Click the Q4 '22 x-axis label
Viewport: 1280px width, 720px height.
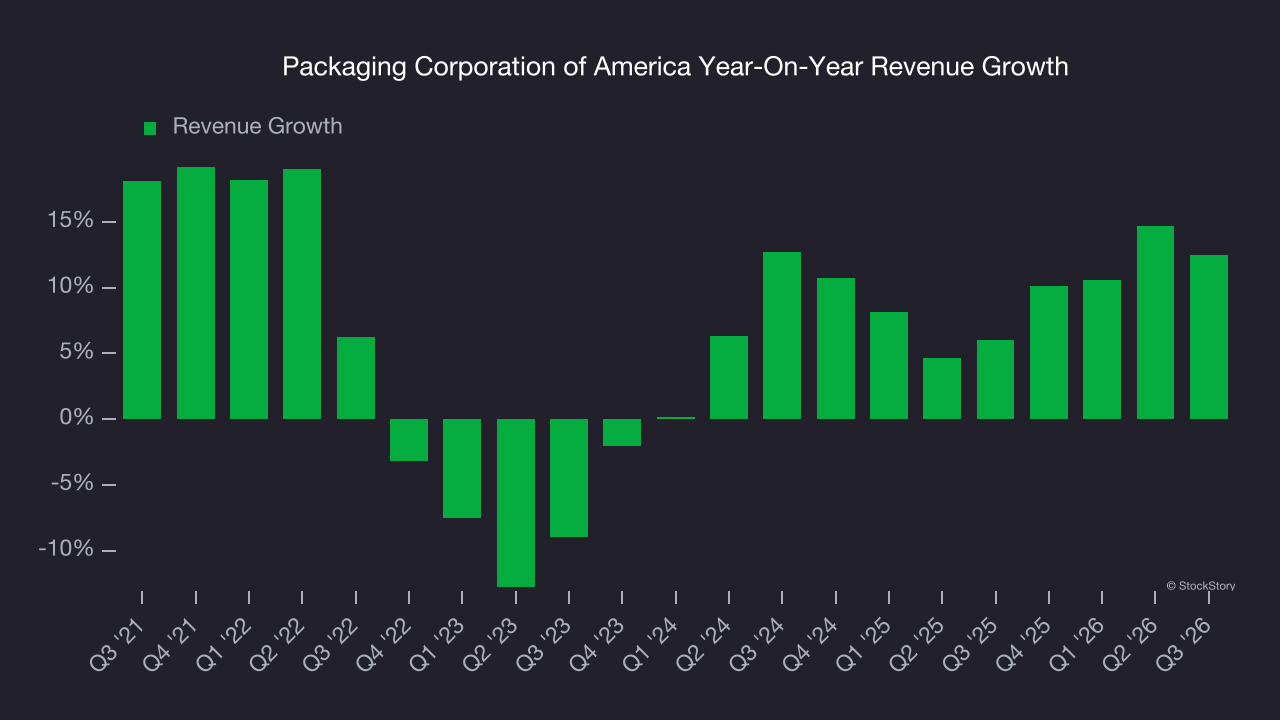(383, 645)
